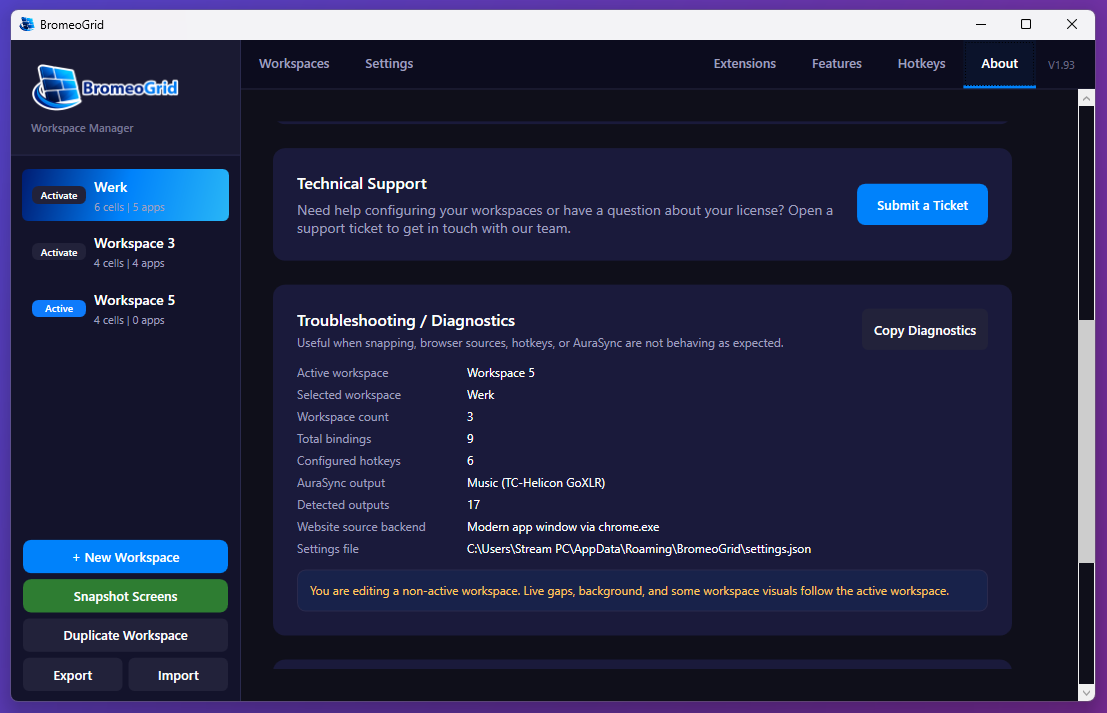The image size is (1107, 713).
Task: Click the BromeoGrid logo in sidebar
Action: pos(105,88)
